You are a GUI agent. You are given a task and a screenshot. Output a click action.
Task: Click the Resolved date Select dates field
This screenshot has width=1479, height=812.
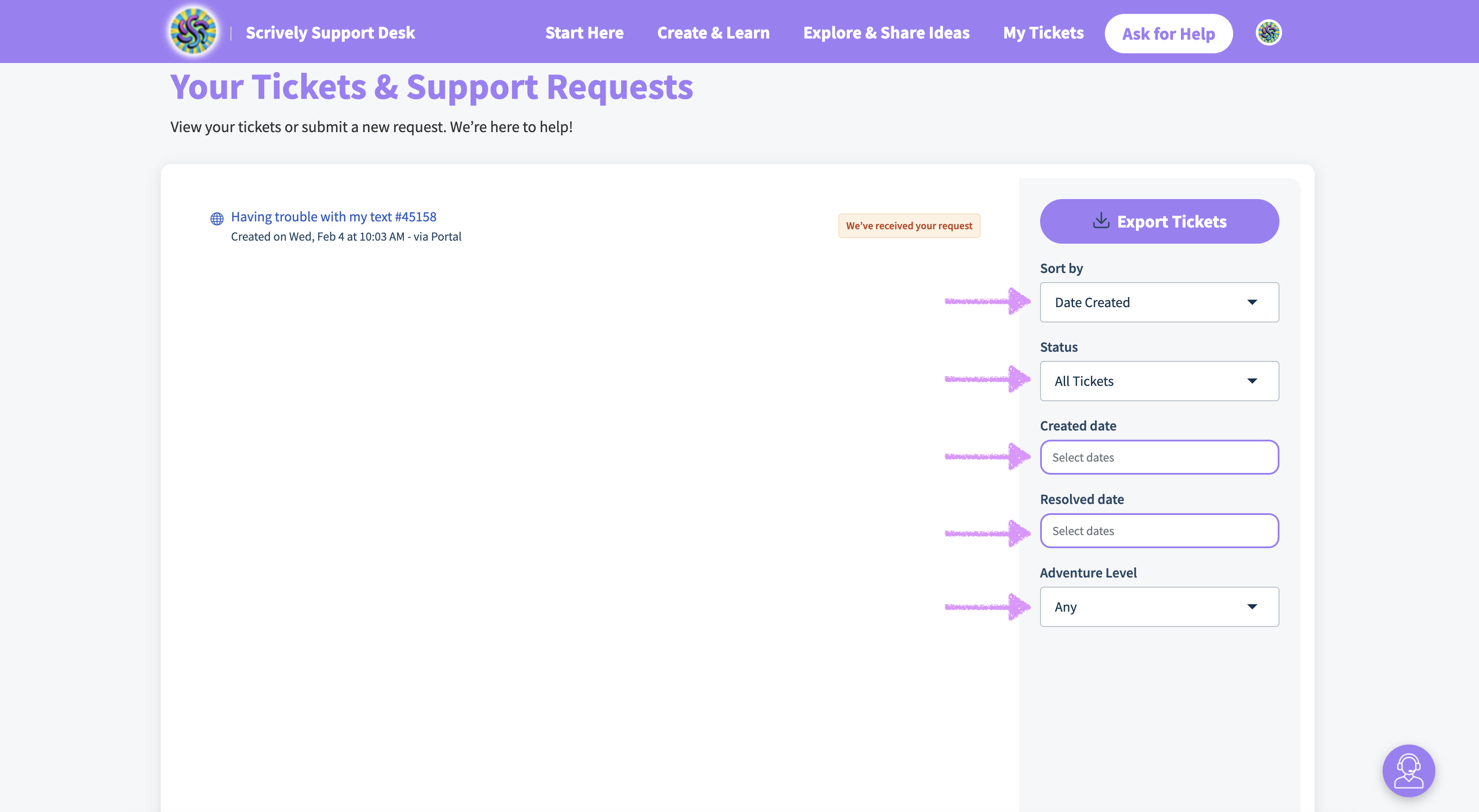point(1159,531)
